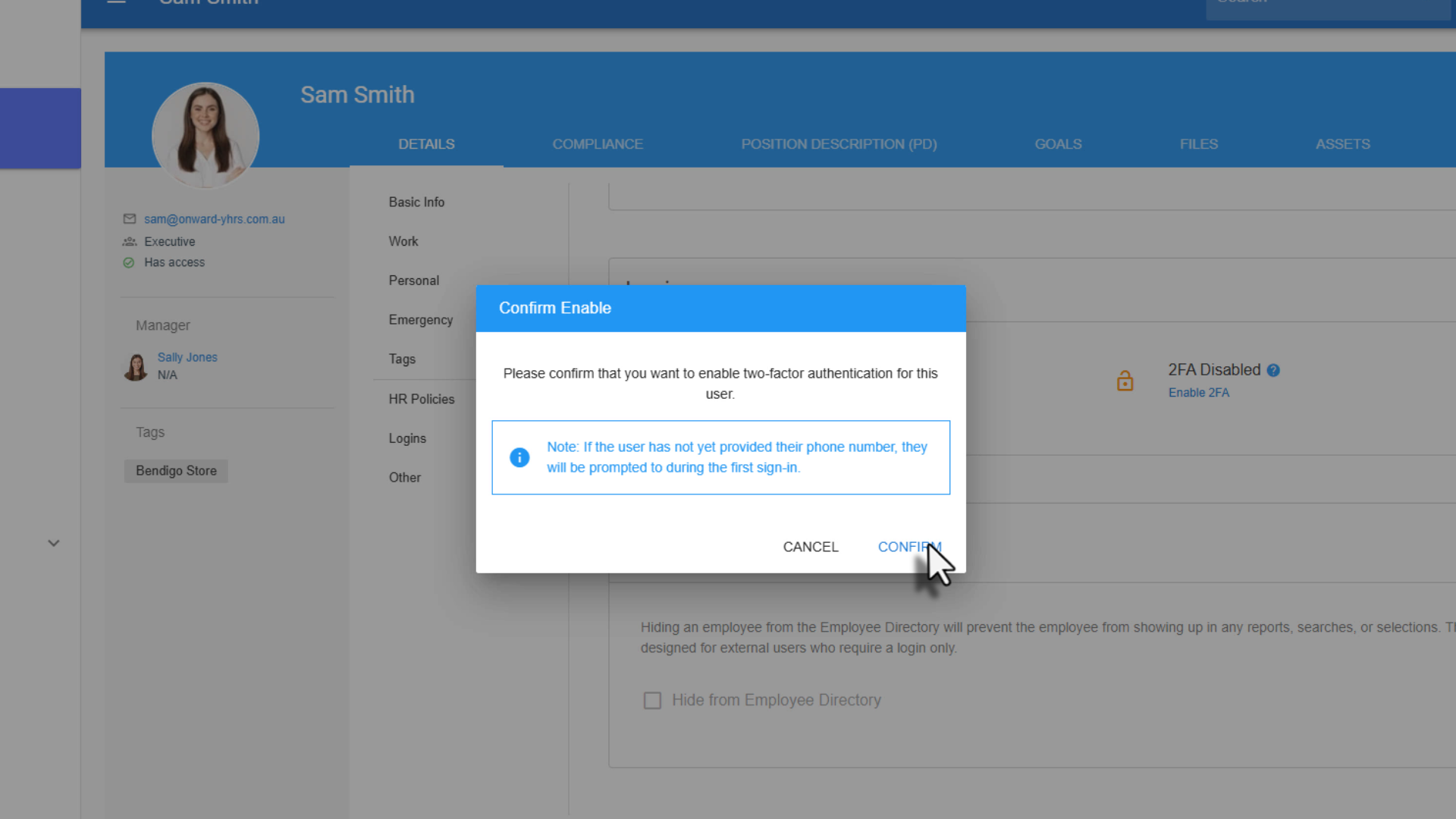Image resolution: width=1456 pixels, height=819 pixels.
Task: Switch to the Goals tab
Action: click(x=1058, y=144)
